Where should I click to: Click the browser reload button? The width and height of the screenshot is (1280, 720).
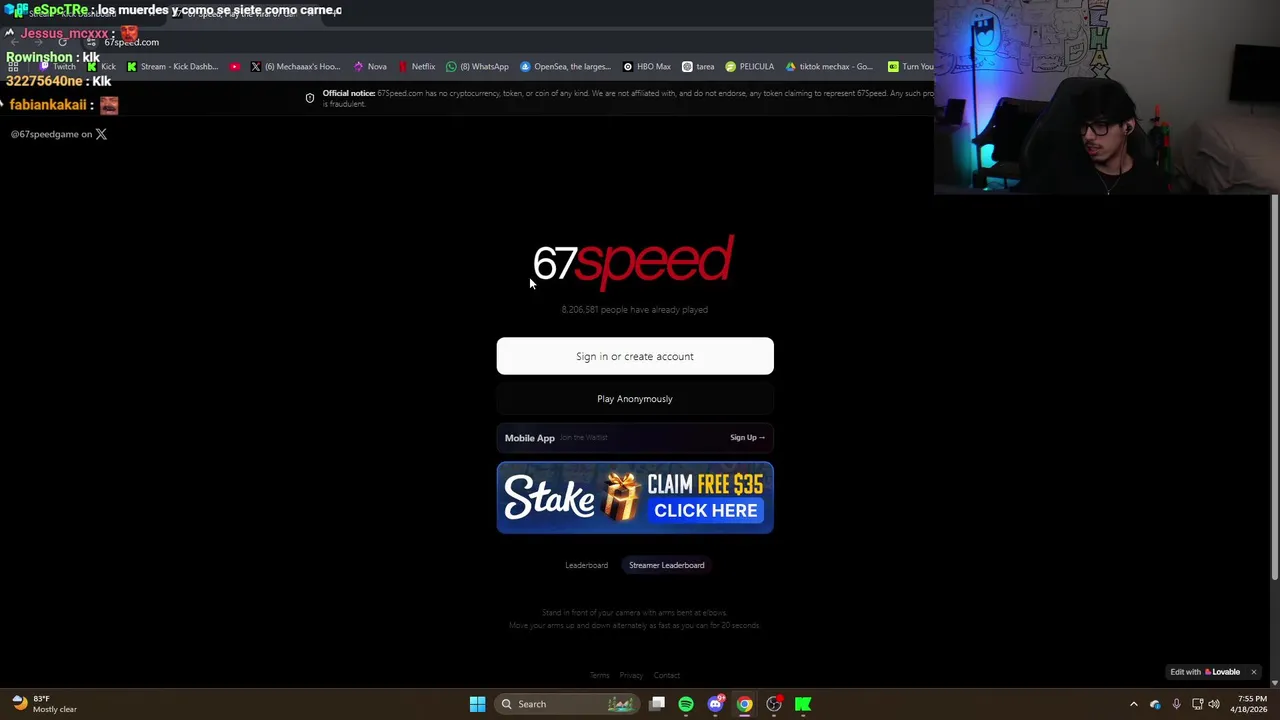coord(62,42)
